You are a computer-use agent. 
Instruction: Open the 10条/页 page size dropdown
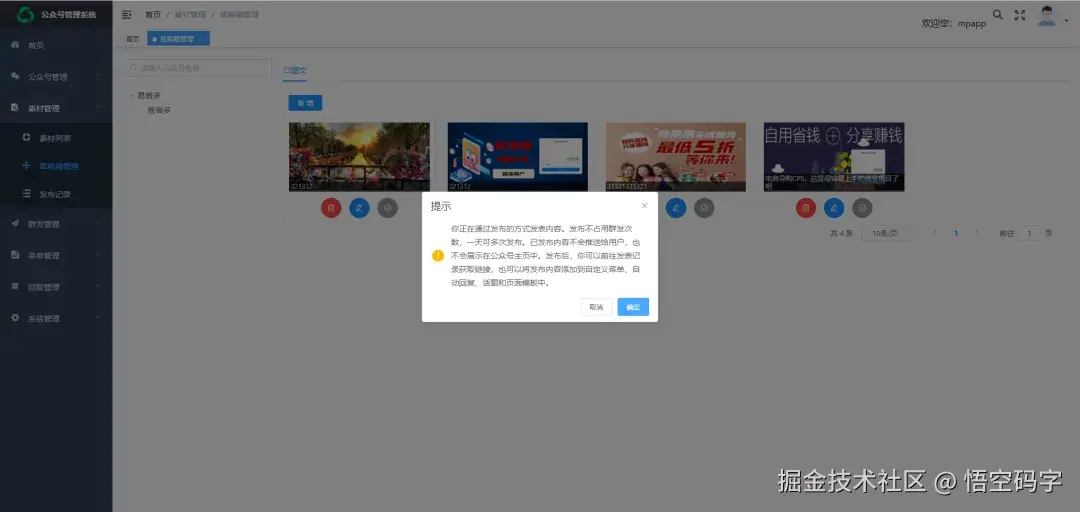[889, 234]
